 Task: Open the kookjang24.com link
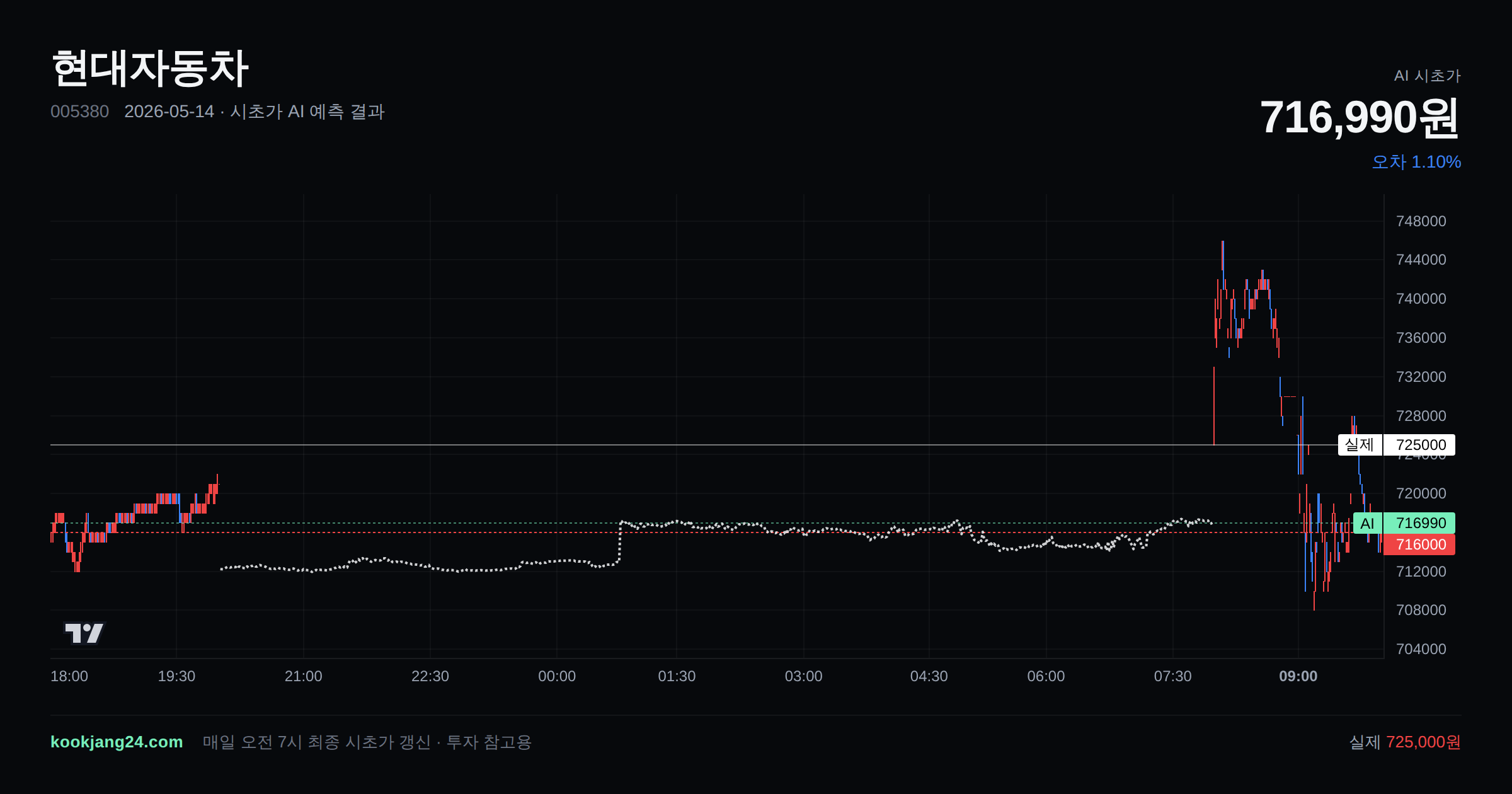click(x=117, y=742)
